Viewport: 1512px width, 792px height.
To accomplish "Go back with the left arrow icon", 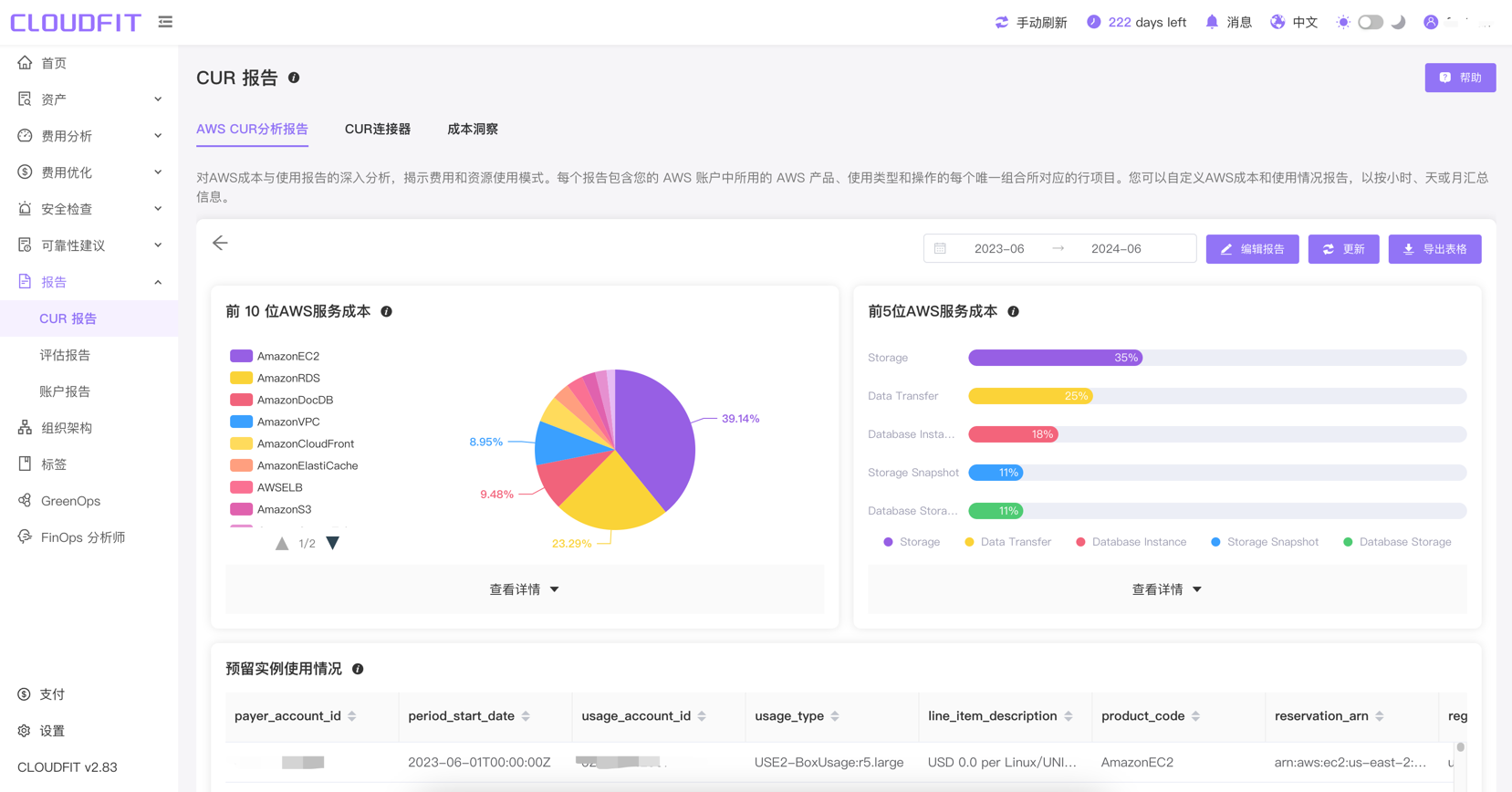I will (220, 243).
